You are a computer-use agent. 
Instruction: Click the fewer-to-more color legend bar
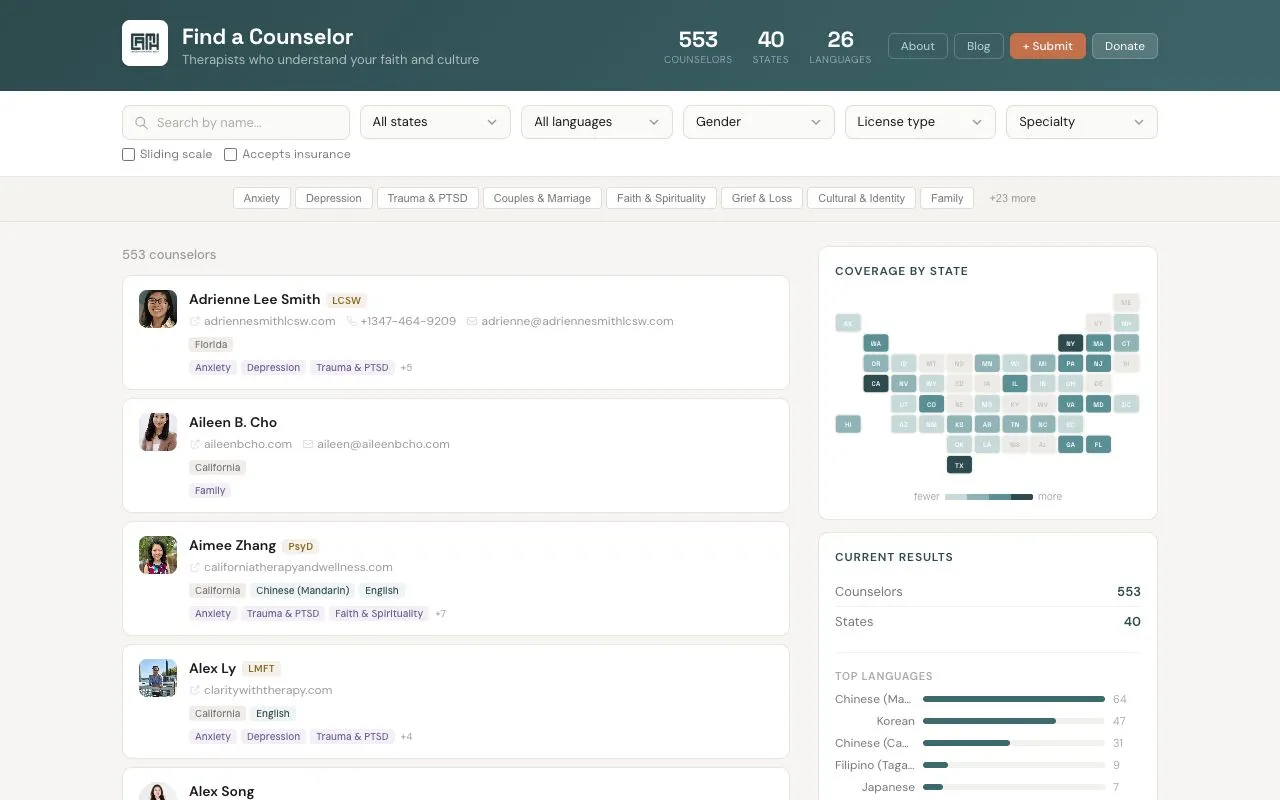point(989,496)
